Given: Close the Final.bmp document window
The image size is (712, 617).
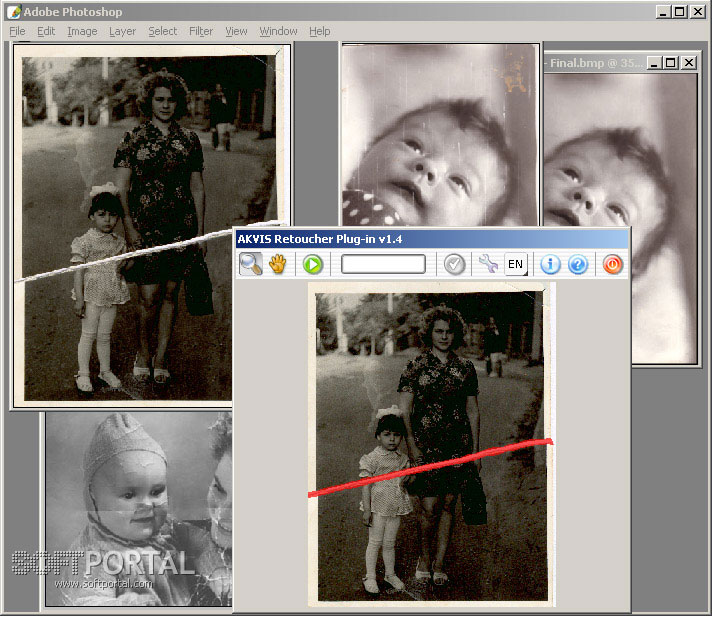Looking at the screenshot, I should click(x=689, y=63).
